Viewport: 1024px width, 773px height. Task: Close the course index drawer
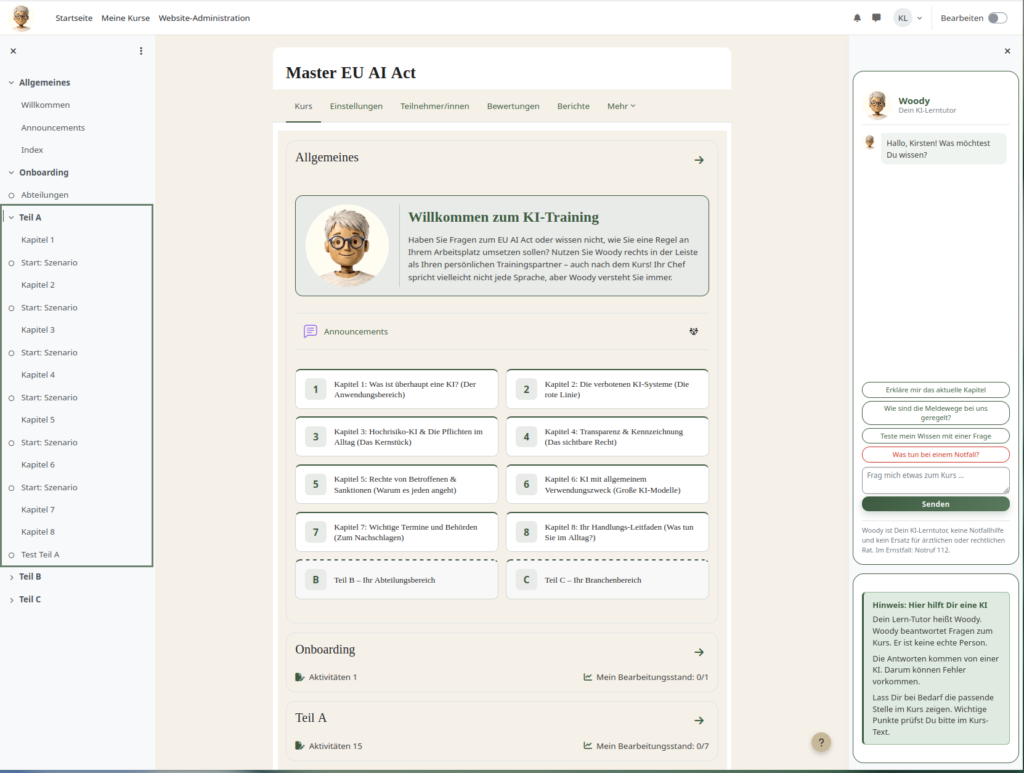click(x=13, y=51)
